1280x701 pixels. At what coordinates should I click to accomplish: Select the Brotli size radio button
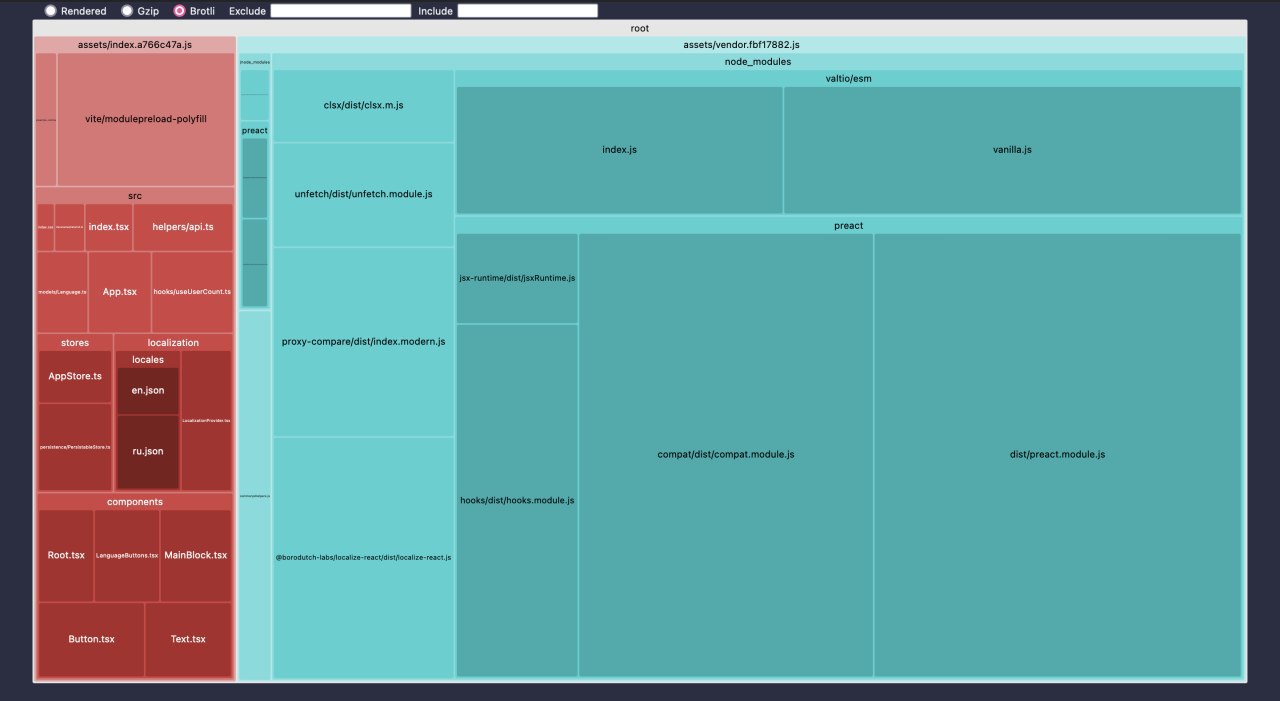[x=179, y=11]
